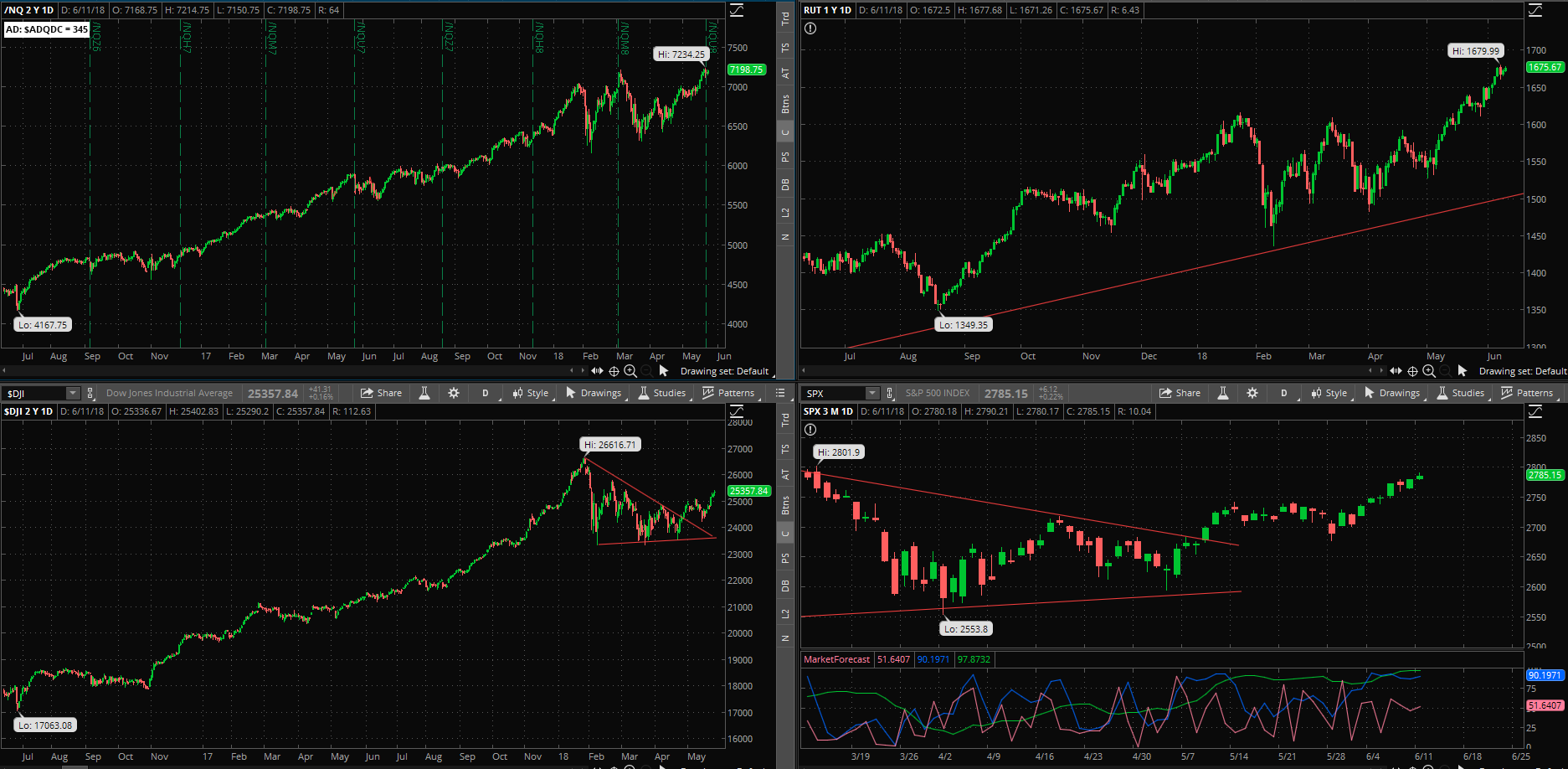The image size is (1568, 769).
Task: Toggle the C chart panel beside the $DJI chart
Action: (785, 533)
